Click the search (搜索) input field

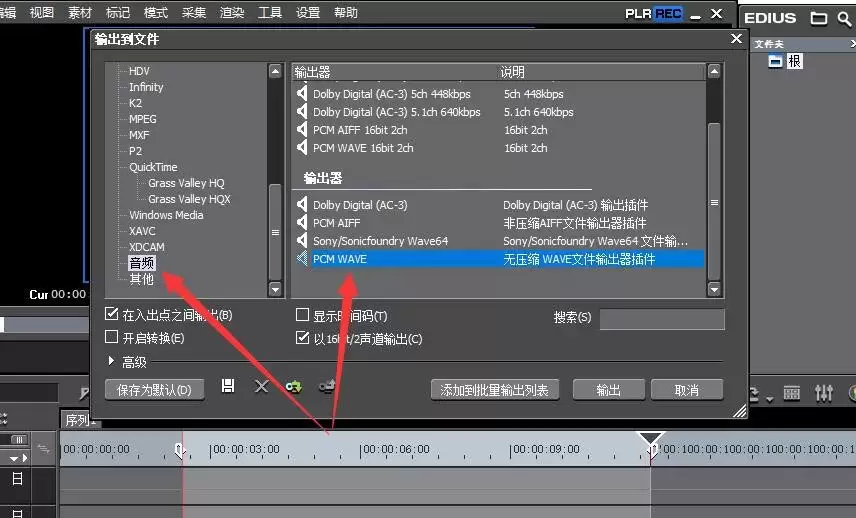click(x=662, y=319)
